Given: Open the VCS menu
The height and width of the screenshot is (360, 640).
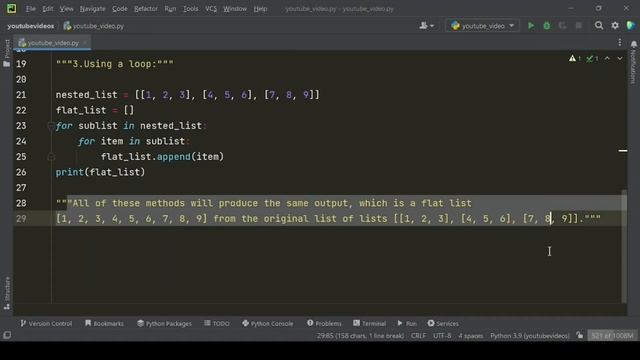Looking at the screenshot, I should 211,9.
